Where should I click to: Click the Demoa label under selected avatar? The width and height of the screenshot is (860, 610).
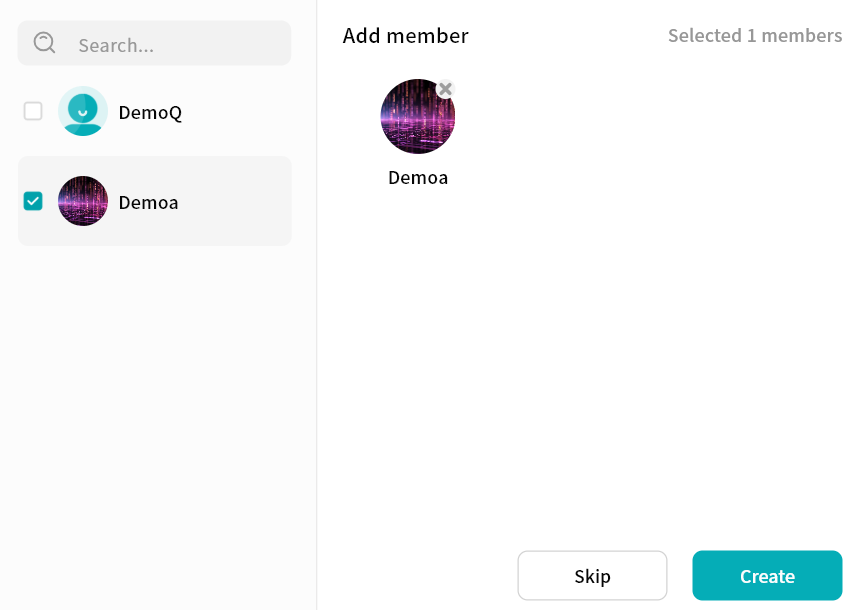[418, 178]
